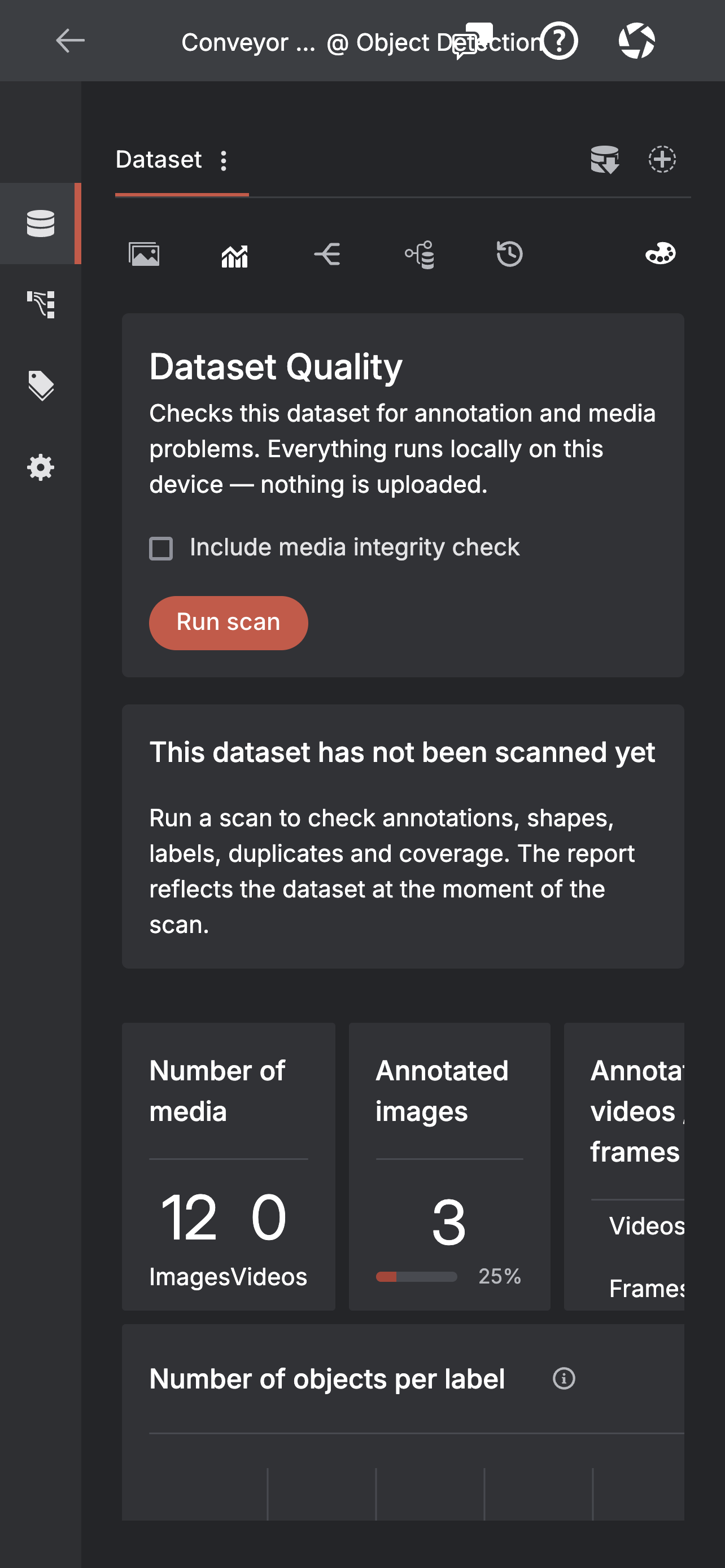Show info for Number of objects per label
The width and height of the screenshot is (725, 1568).
[564, 1378]
